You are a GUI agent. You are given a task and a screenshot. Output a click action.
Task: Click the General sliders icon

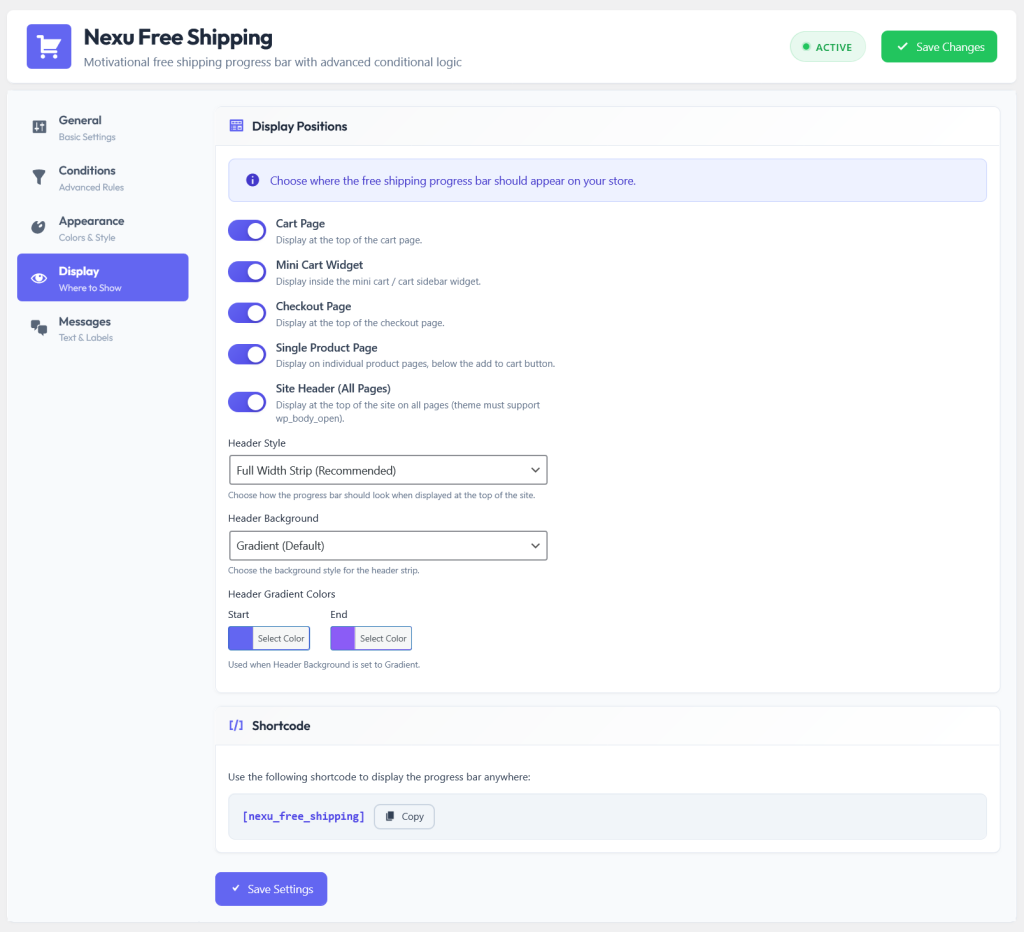tap(39, 127)
